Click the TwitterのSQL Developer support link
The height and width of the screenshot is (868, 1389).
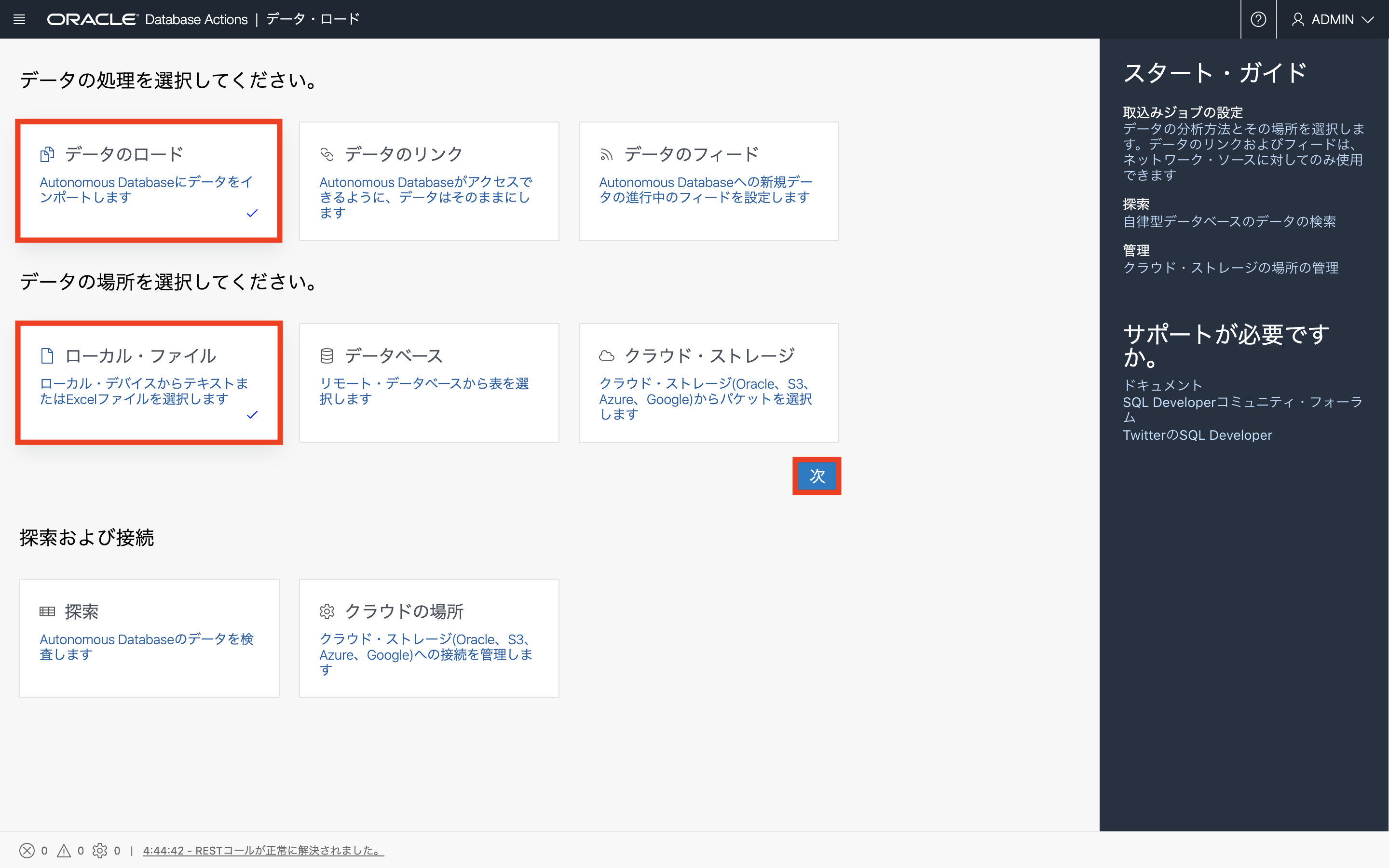coord(1198,434)
